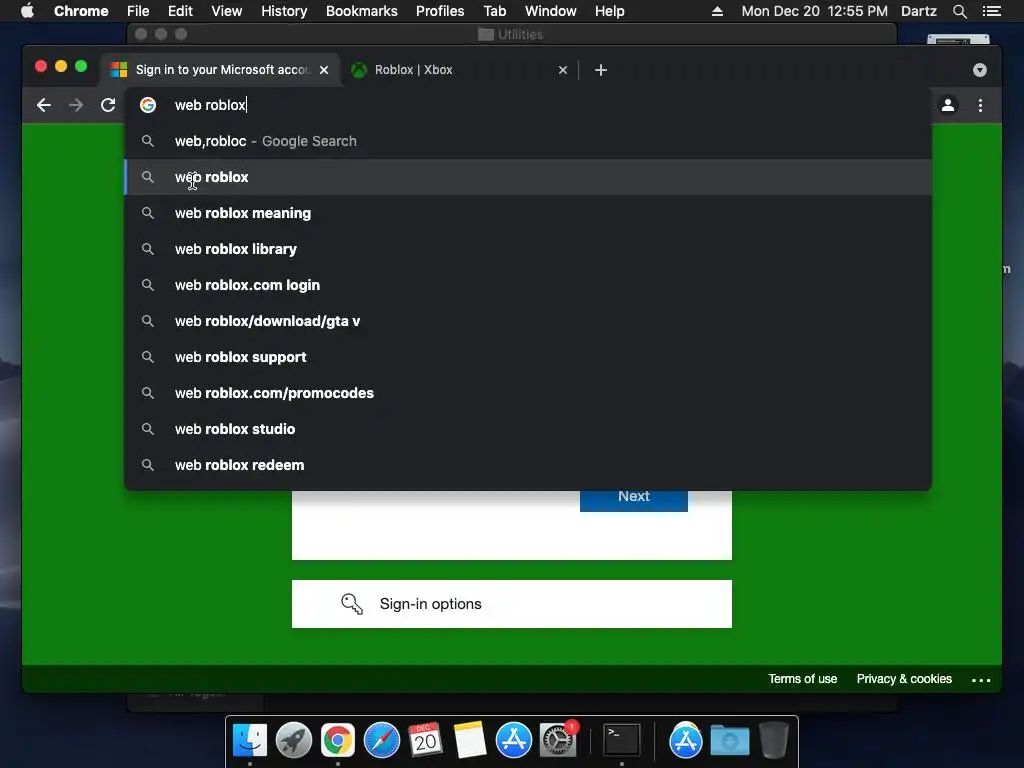
Task: Select the 'web roblox/download/gta v' suggestion
Action: [528, 321]
